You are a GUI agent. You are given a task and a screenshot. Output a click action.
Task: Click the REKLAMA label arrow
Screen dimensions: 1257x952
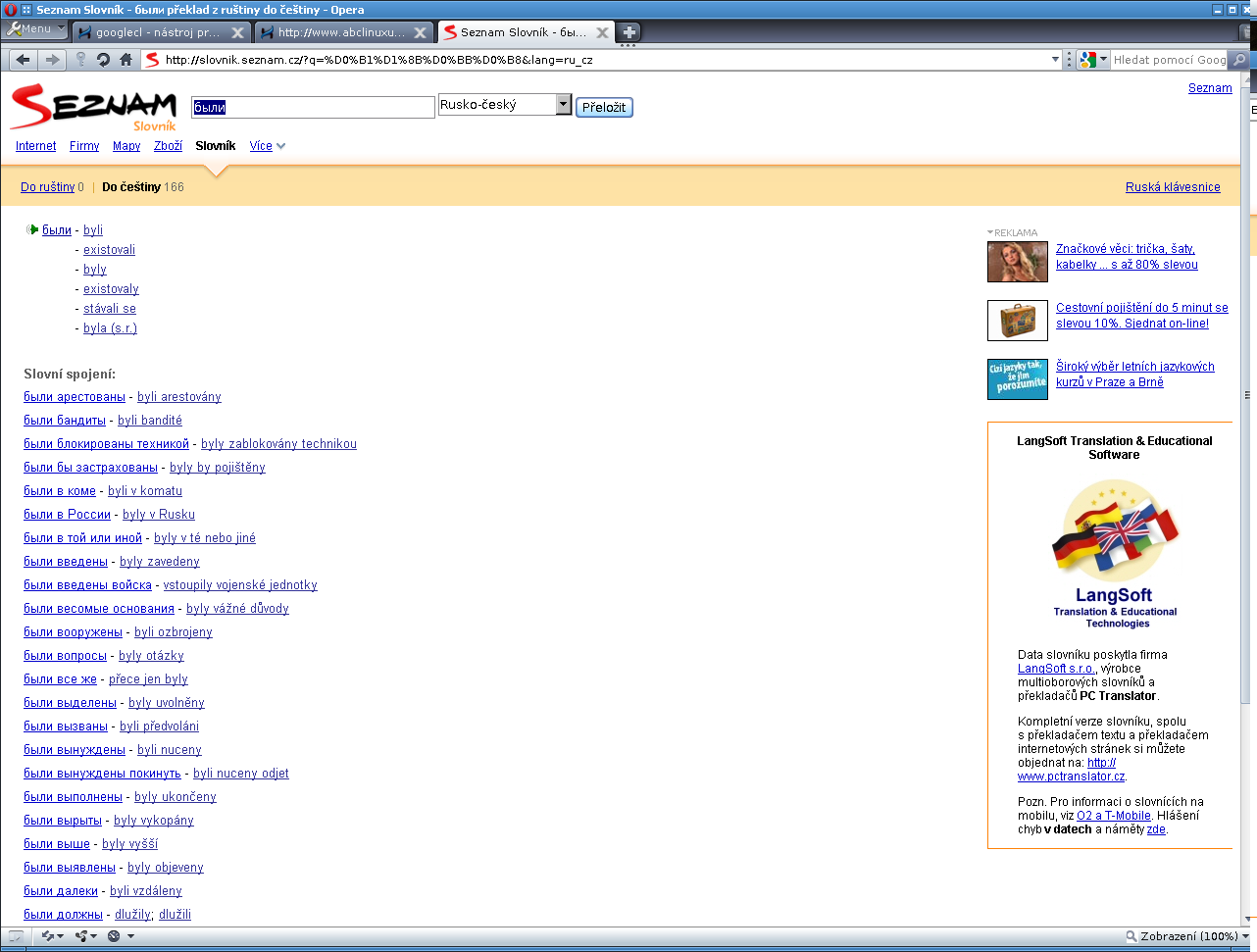990,233
